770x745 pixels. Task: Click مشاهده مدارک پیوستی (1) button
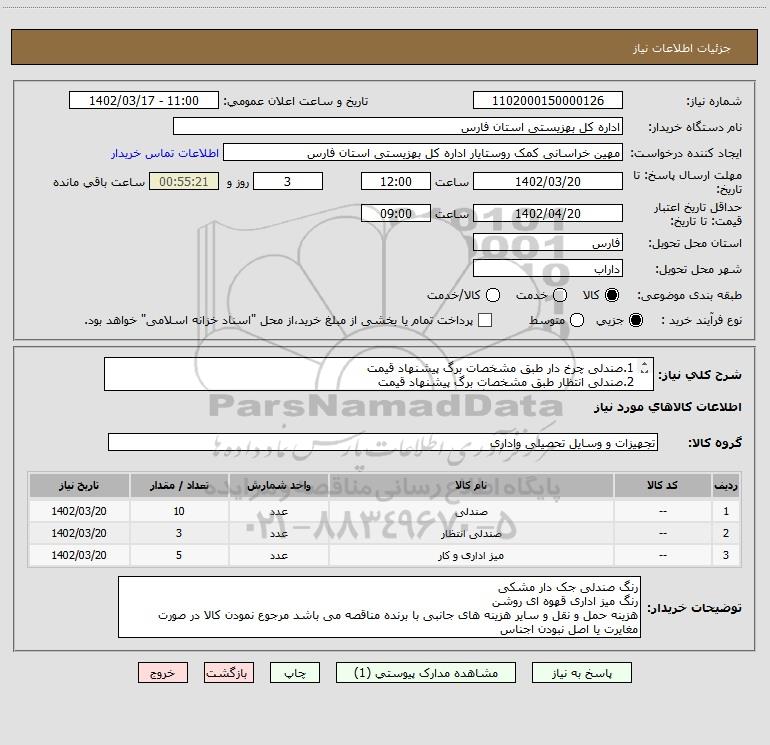click(x=426, y=673)
